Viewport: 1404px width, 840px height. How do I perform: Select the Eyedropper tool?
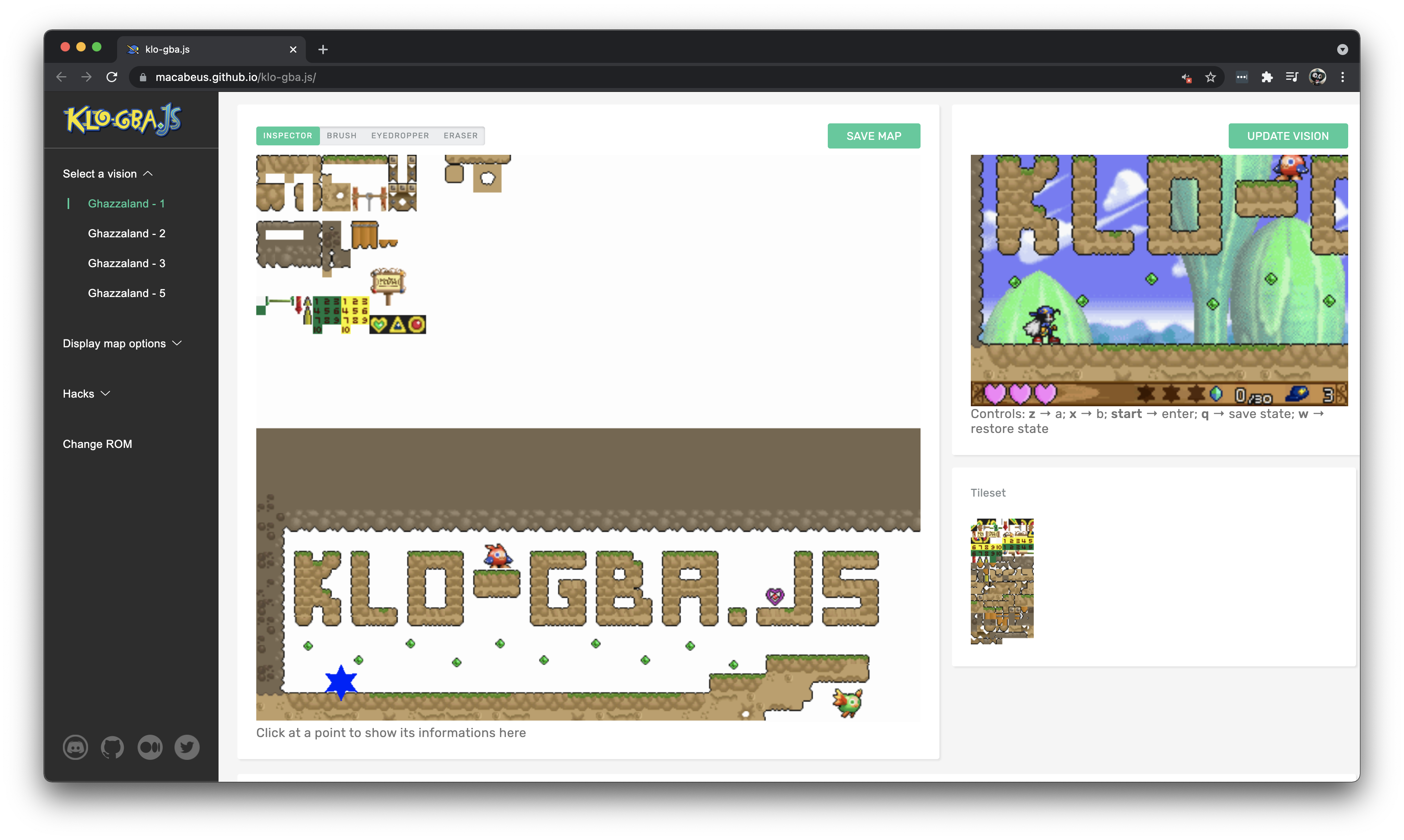coord(400,136)
